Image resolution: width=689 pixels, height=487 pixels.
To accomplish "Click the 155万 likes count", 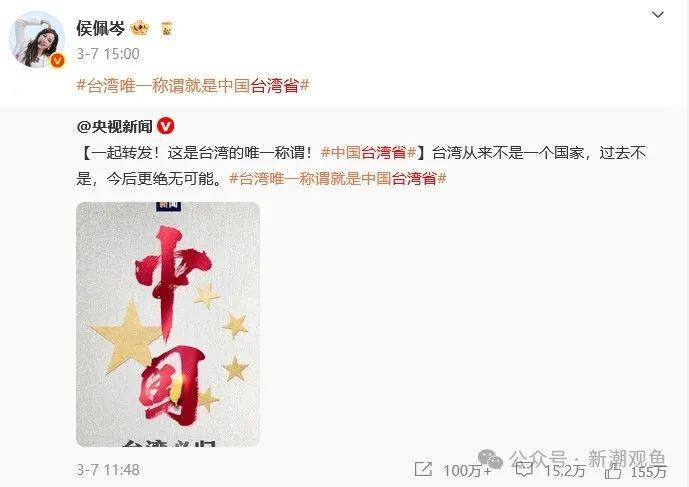I will point(649,471).
